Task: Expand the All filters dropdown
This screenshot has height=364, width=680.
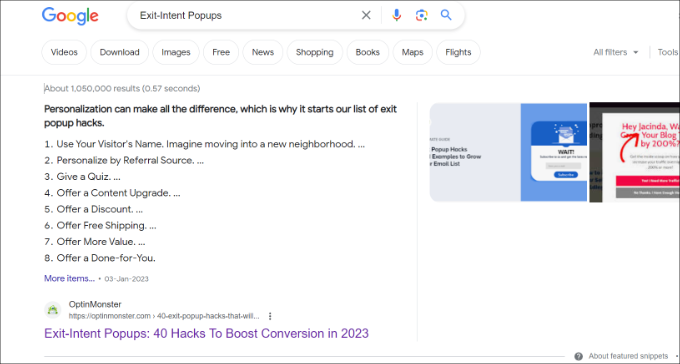Action: [x=616, y=52]
